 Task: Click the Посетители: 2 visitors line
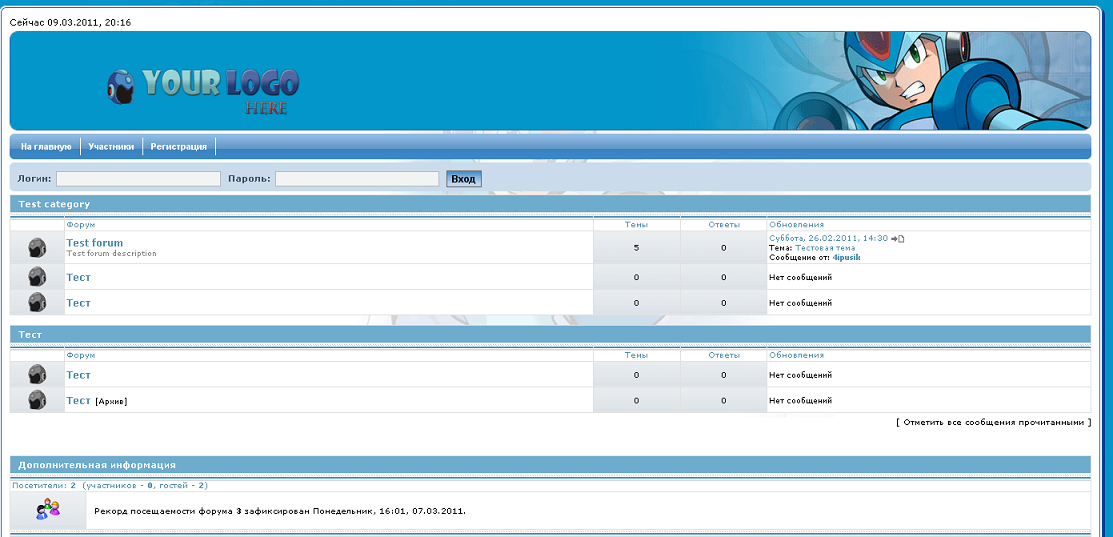[x=110, y=485]
